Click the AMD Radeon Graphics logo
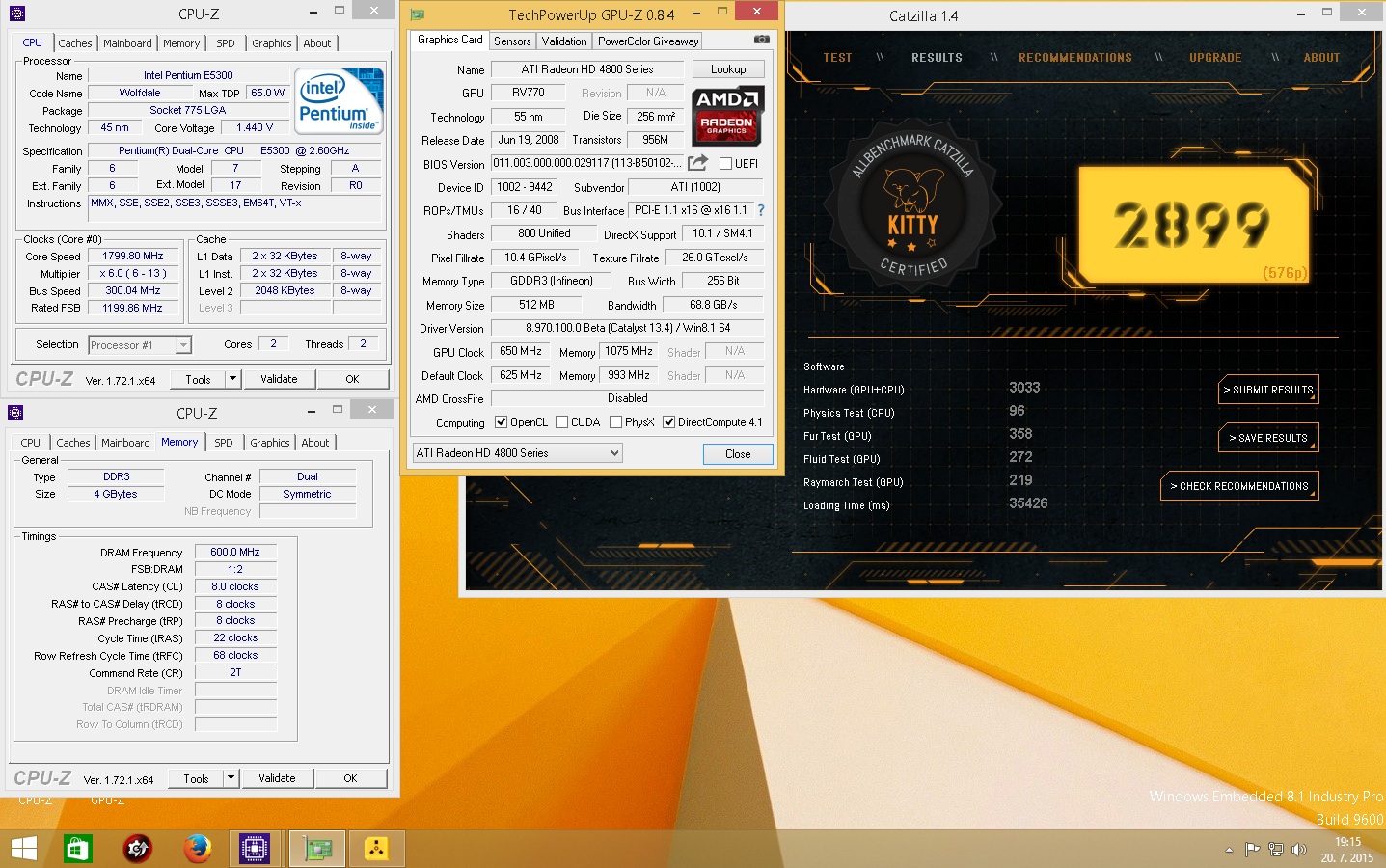The image size is (1386, 868). point(728,116)
